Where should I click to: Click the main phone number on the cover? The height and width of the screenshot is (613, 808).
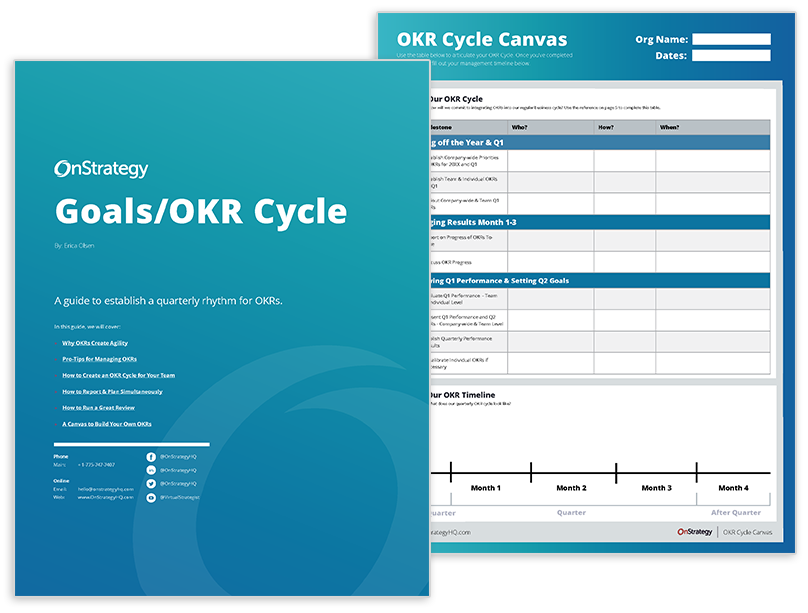point(96,465)
